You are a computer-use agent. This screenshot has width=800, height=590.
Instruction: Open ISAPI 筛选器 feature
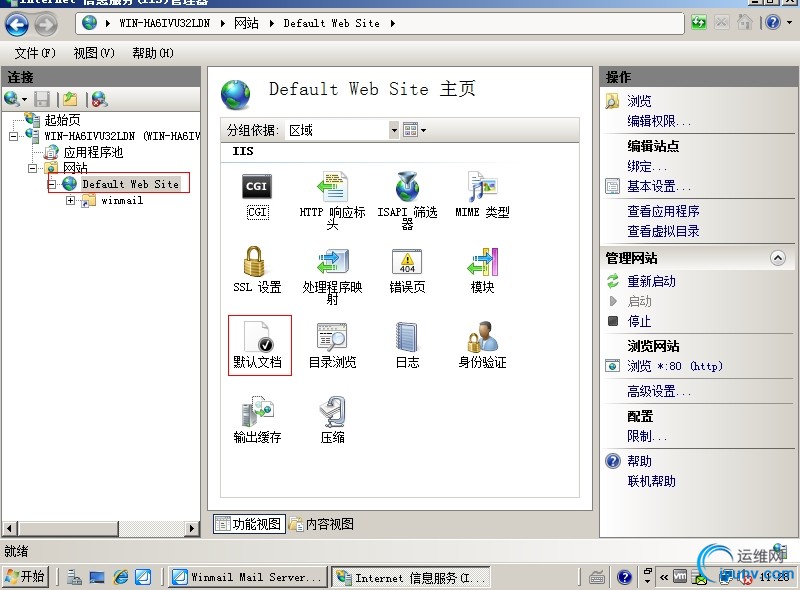(x=407, y=200)
